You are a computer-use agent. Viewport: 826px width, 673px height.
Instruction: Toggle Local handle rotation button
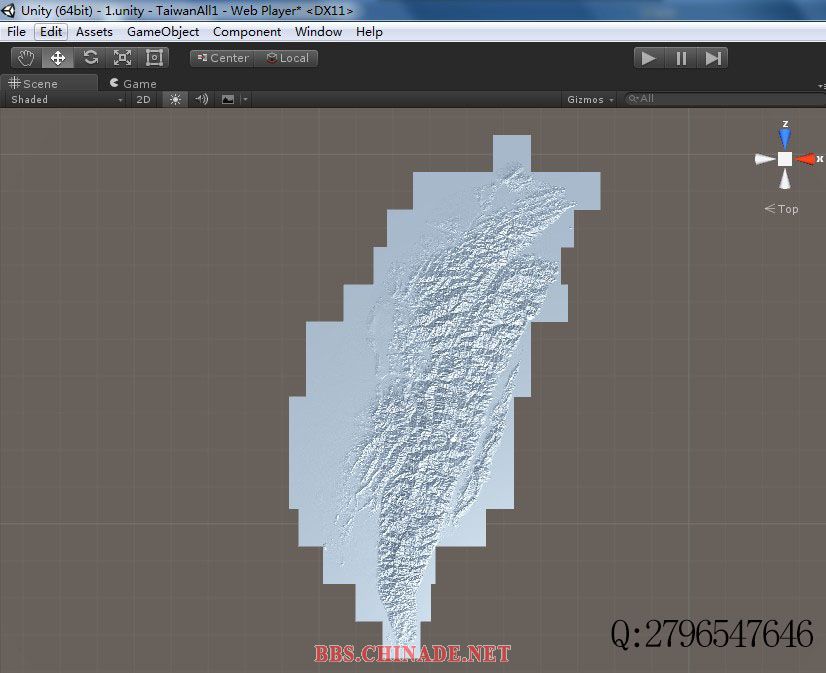tap(287, 58)
